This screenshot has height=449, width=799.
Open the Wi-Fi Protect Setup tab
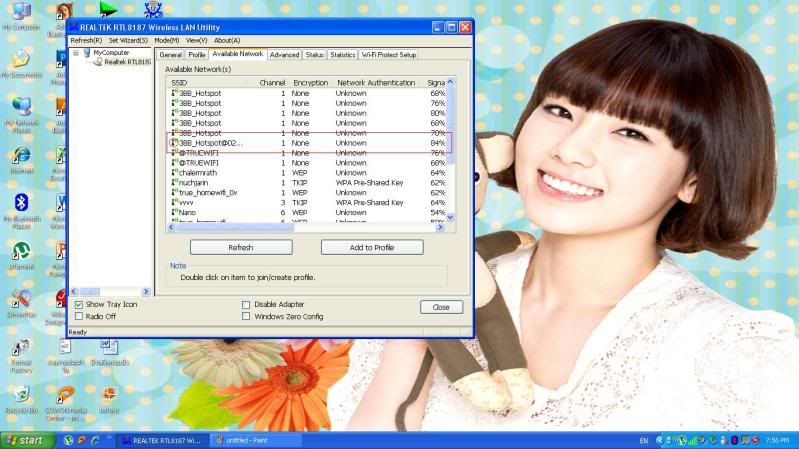tap(389, 55)
